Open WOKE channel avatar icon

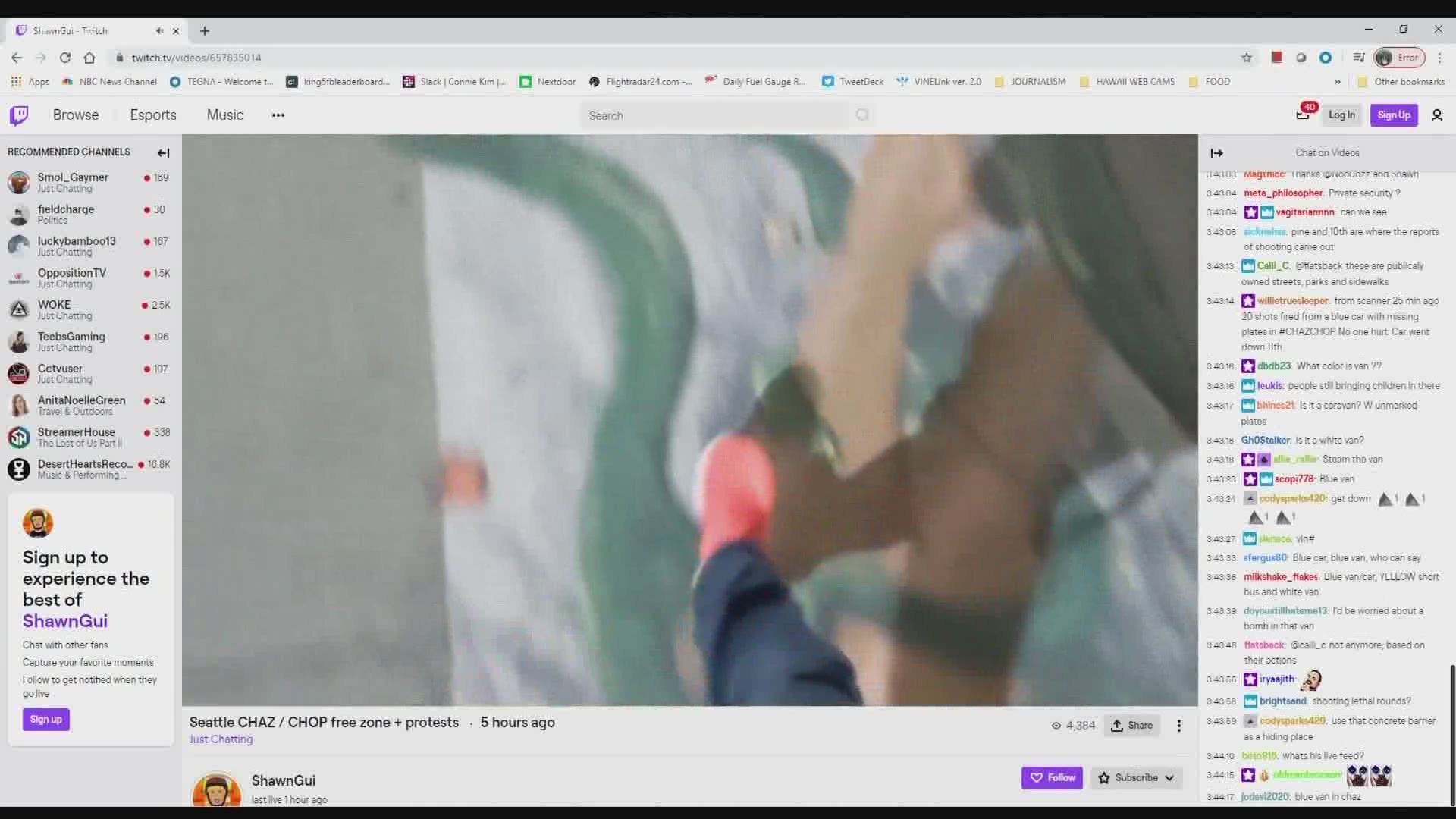point(19,309)
